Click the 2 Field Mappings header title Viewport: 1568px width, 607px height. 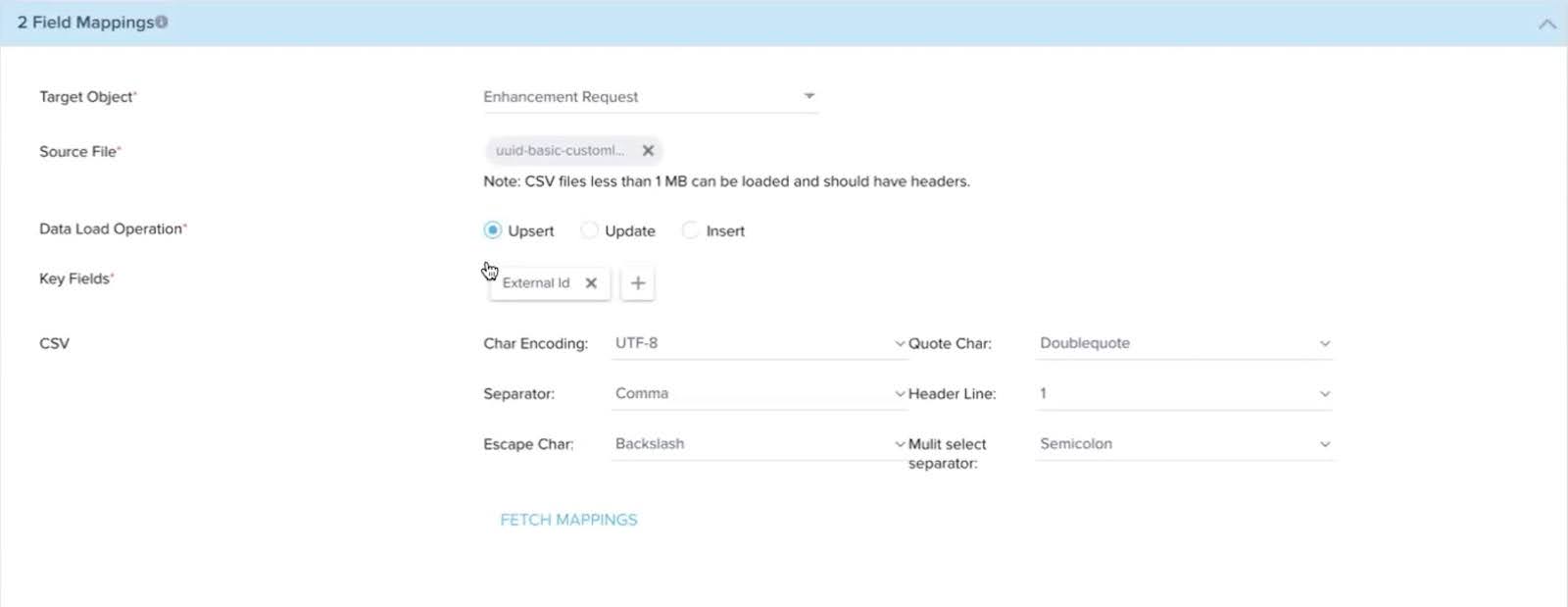(85, 22)
